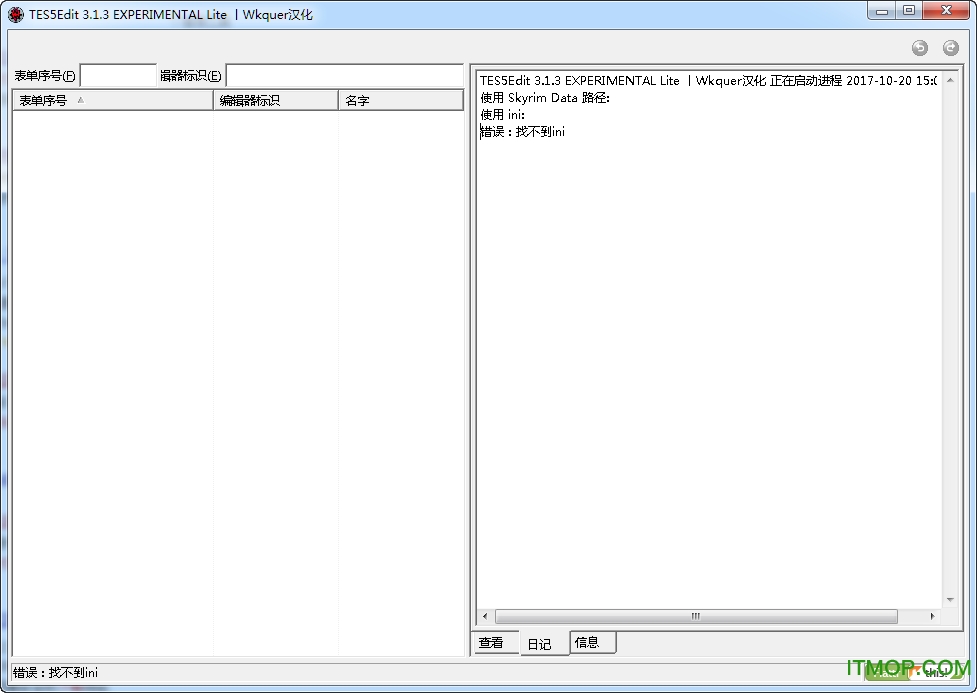Click status bar message '错误 : 找不到ini'

click(x=55, y=672)
